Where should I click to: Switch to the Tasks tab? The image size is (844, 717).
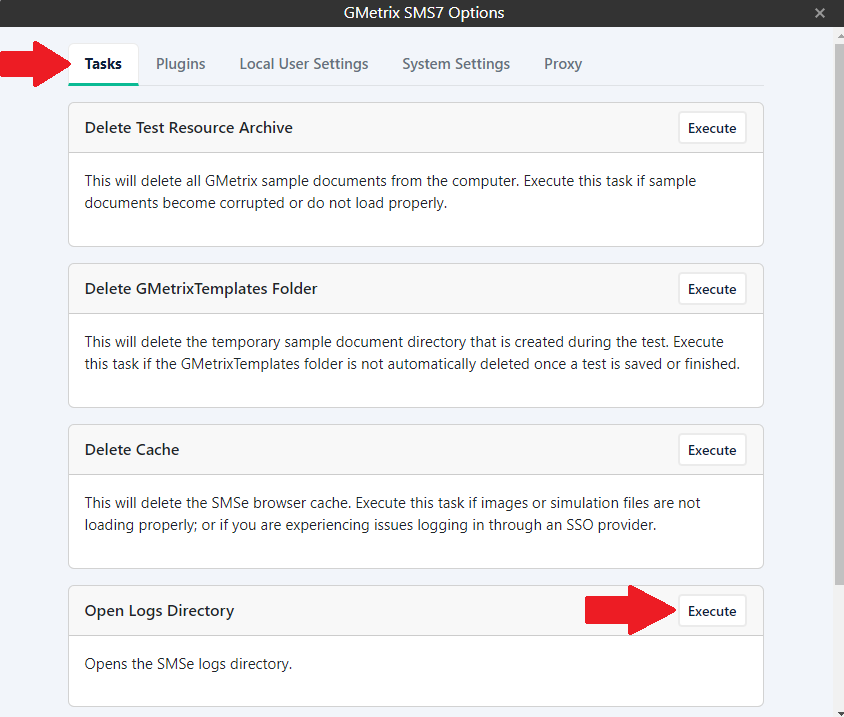pyautogui.click(x=103, y=64)
